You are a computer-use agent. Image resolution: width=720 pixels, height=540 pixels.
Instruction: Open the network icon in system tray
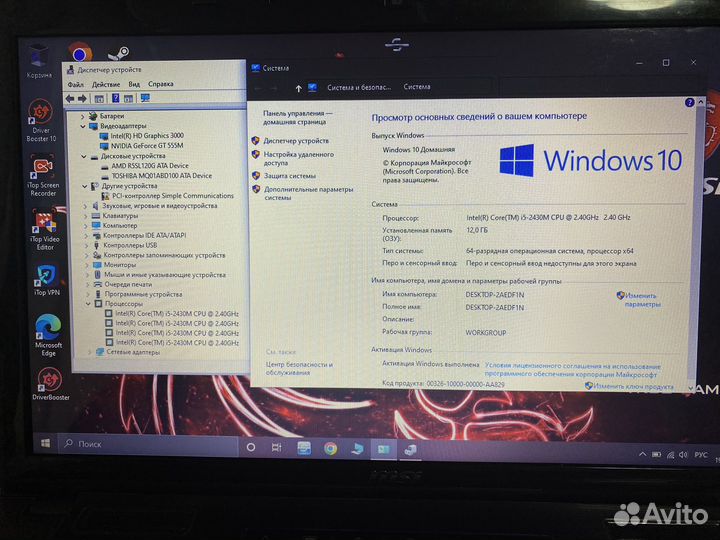pos(670,455)
